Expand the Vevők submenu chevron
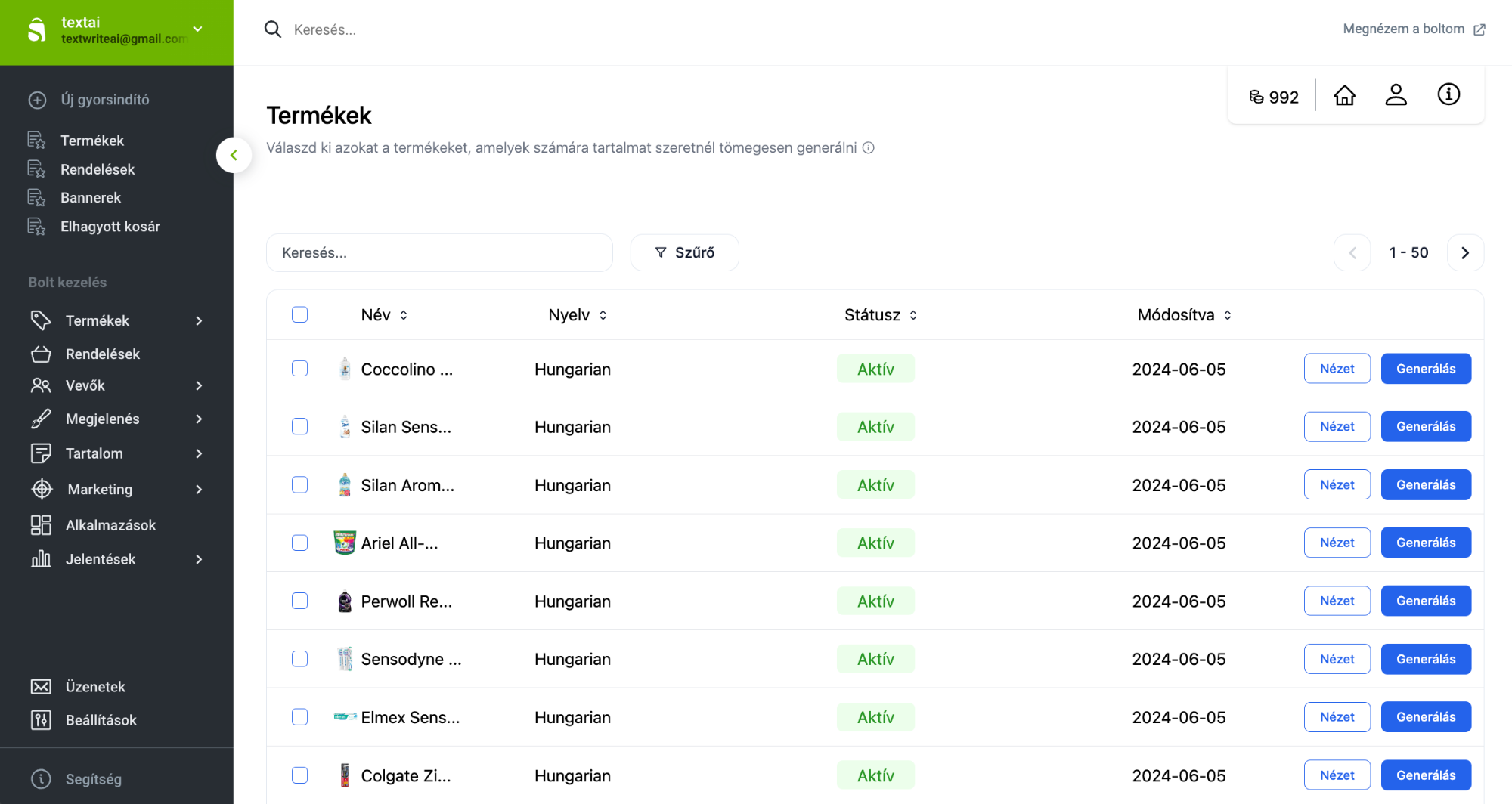1512x804 pixels. coord(199,386)
